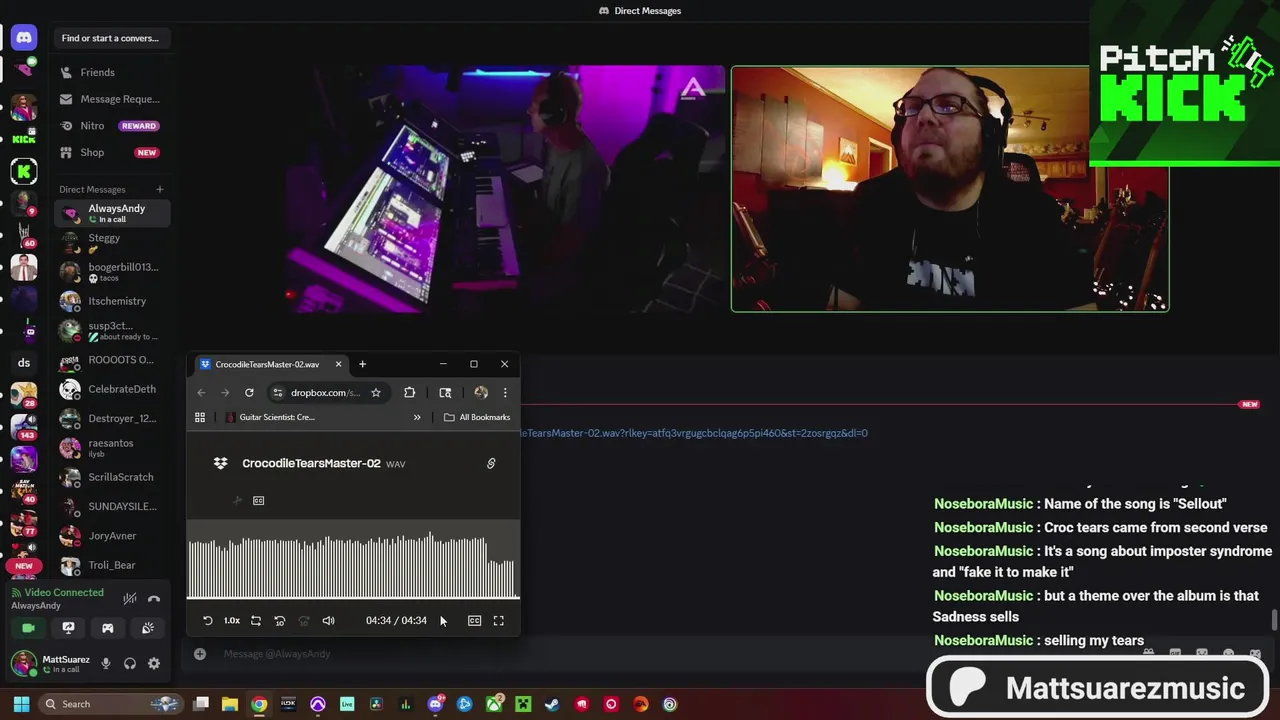Open the All Bookmarks folder
This screenshot has height=720, width=1280.
(477, 417)
